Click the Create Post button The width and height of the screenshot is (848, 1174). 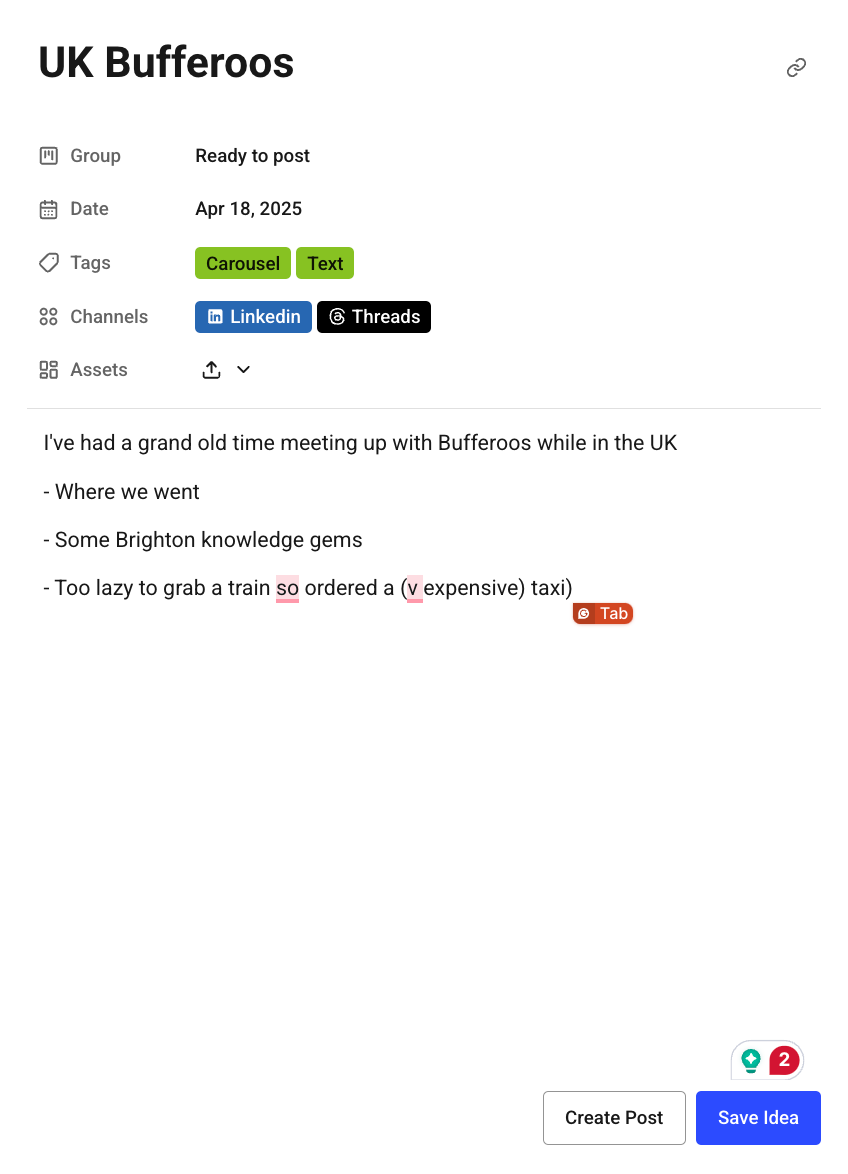[614, 1118]
